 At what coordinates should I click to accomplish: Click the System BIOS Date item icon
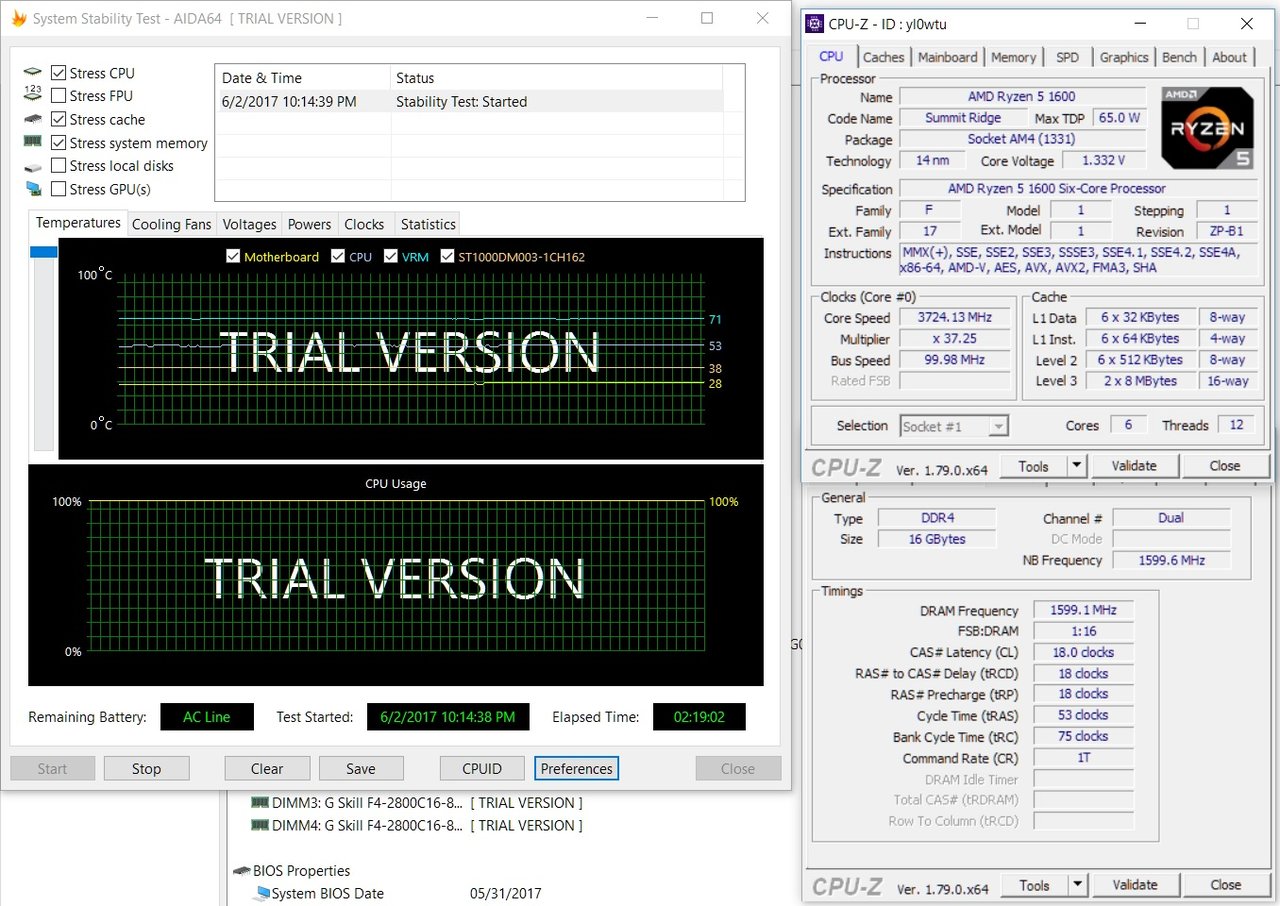262,893
